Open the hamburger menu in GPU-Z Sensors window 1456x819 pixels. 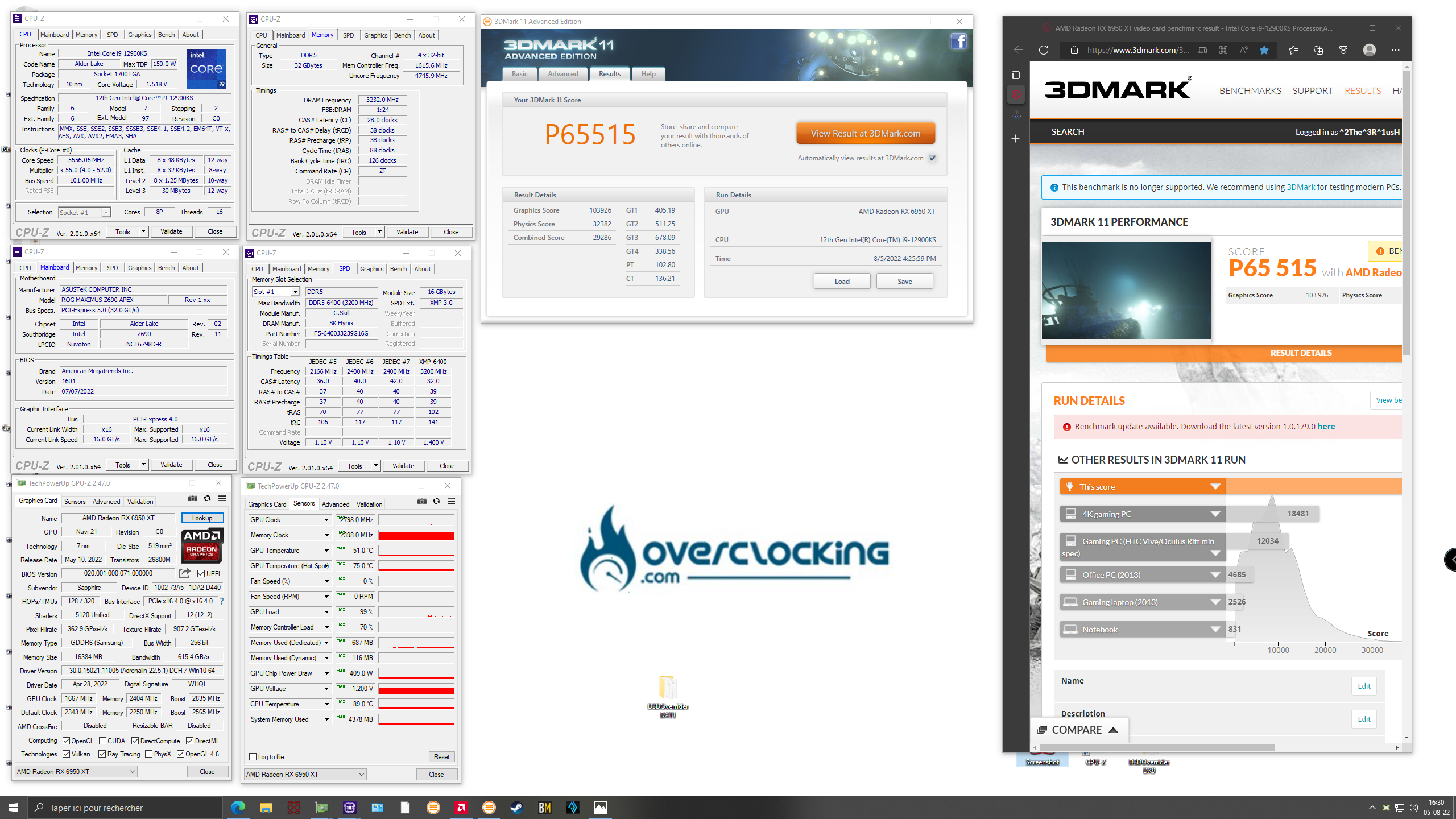pos(452,502)
